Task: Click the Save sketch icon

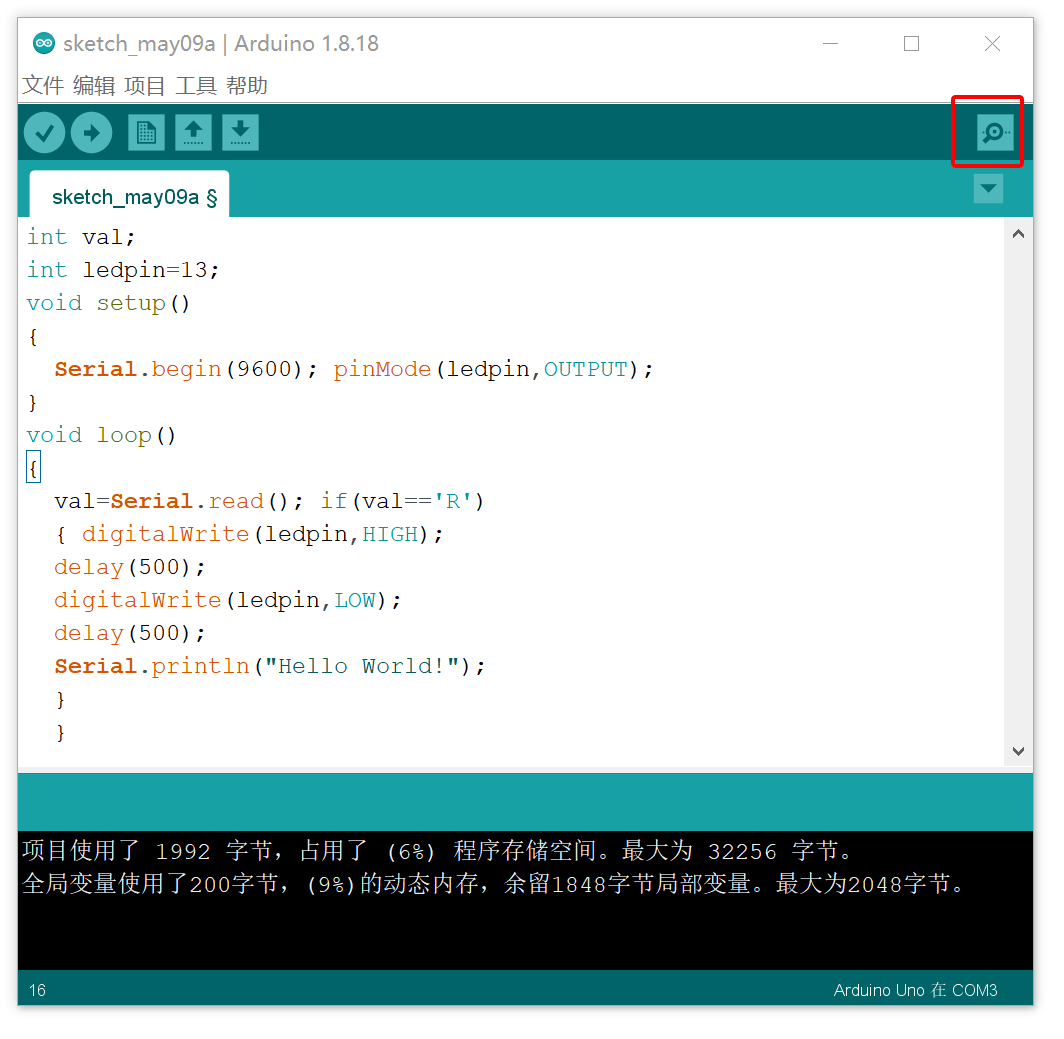Action: 240,131
